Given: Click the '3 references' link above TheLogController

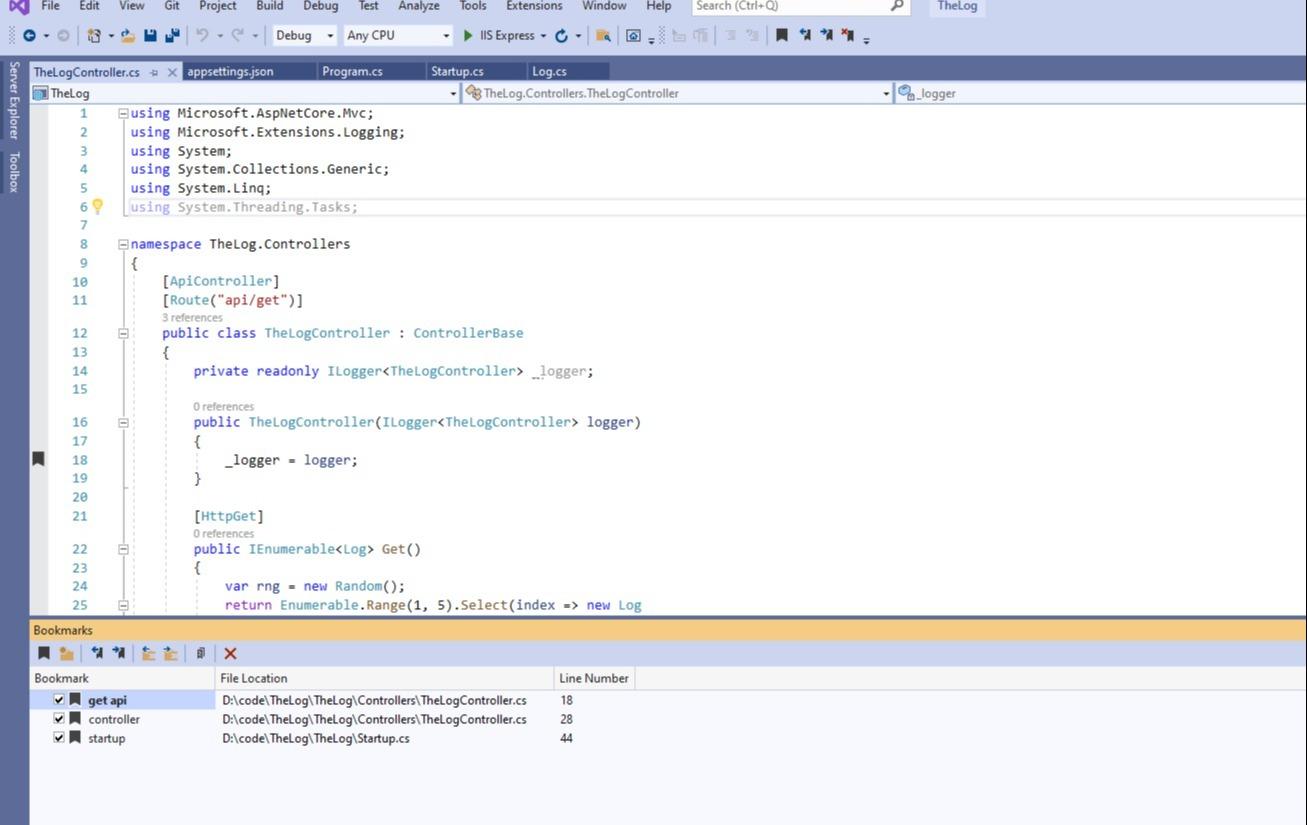Looking at the screenshot, I should pos(192,317).
